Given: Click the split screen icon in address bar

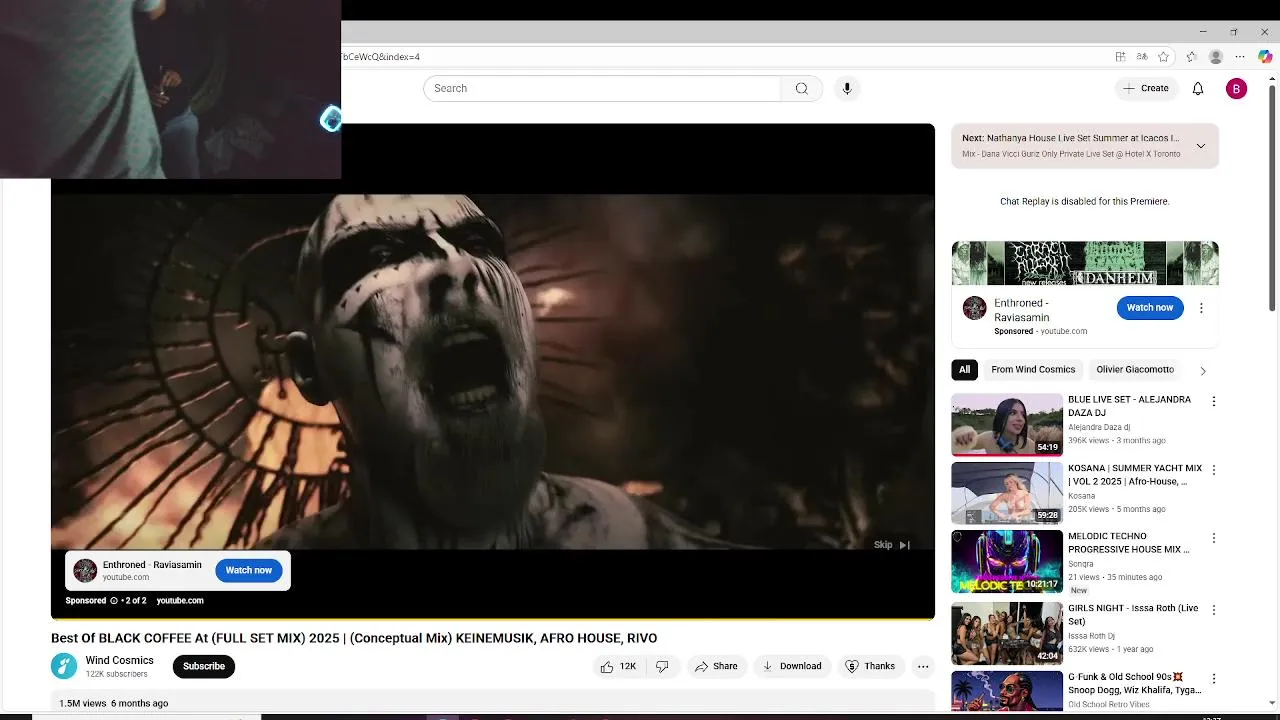Looking at the screenshot, I should click(1120, 57).
